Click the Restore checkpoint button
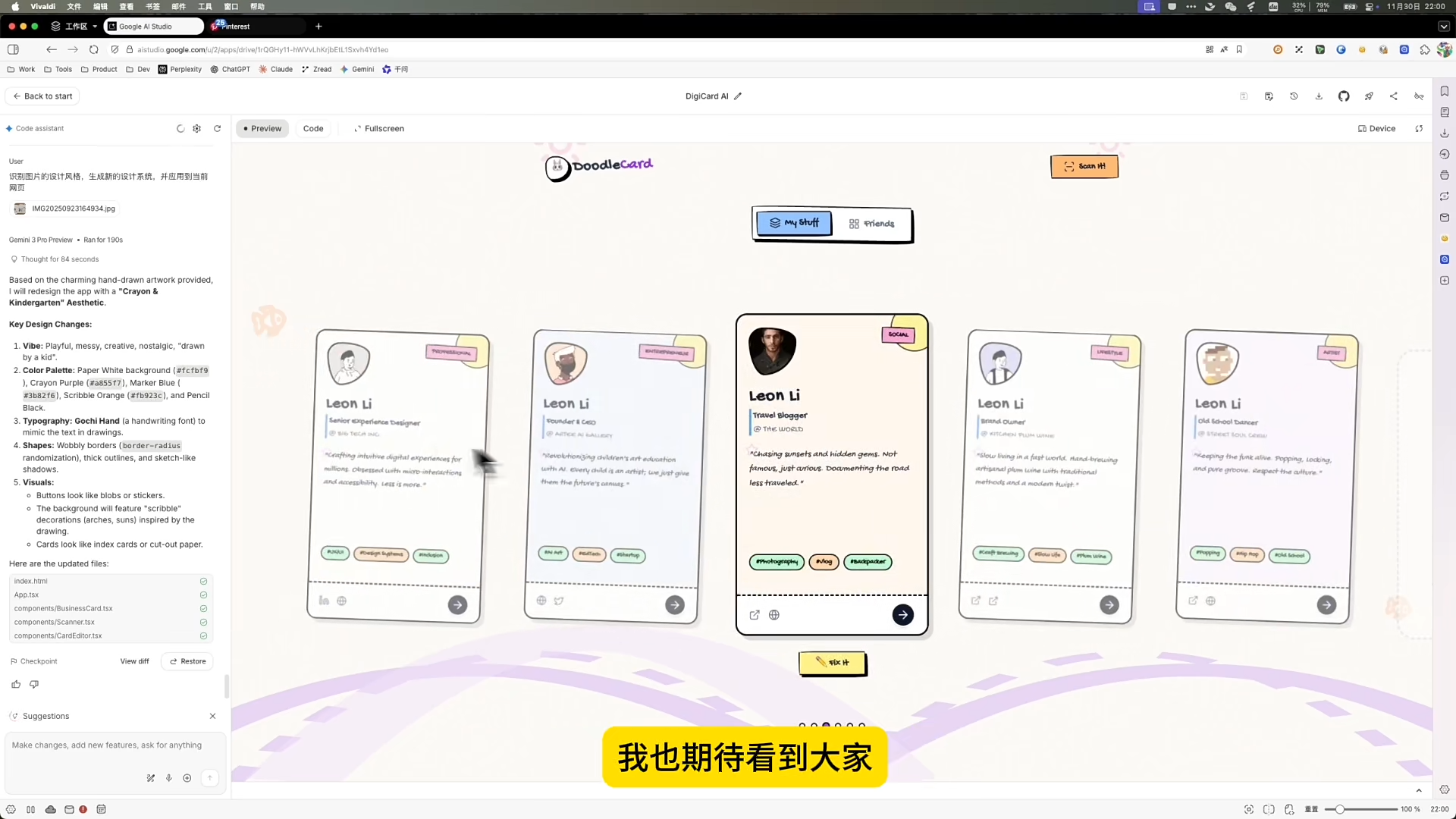This screenshot has width=1456, height=819. point(188,661)
